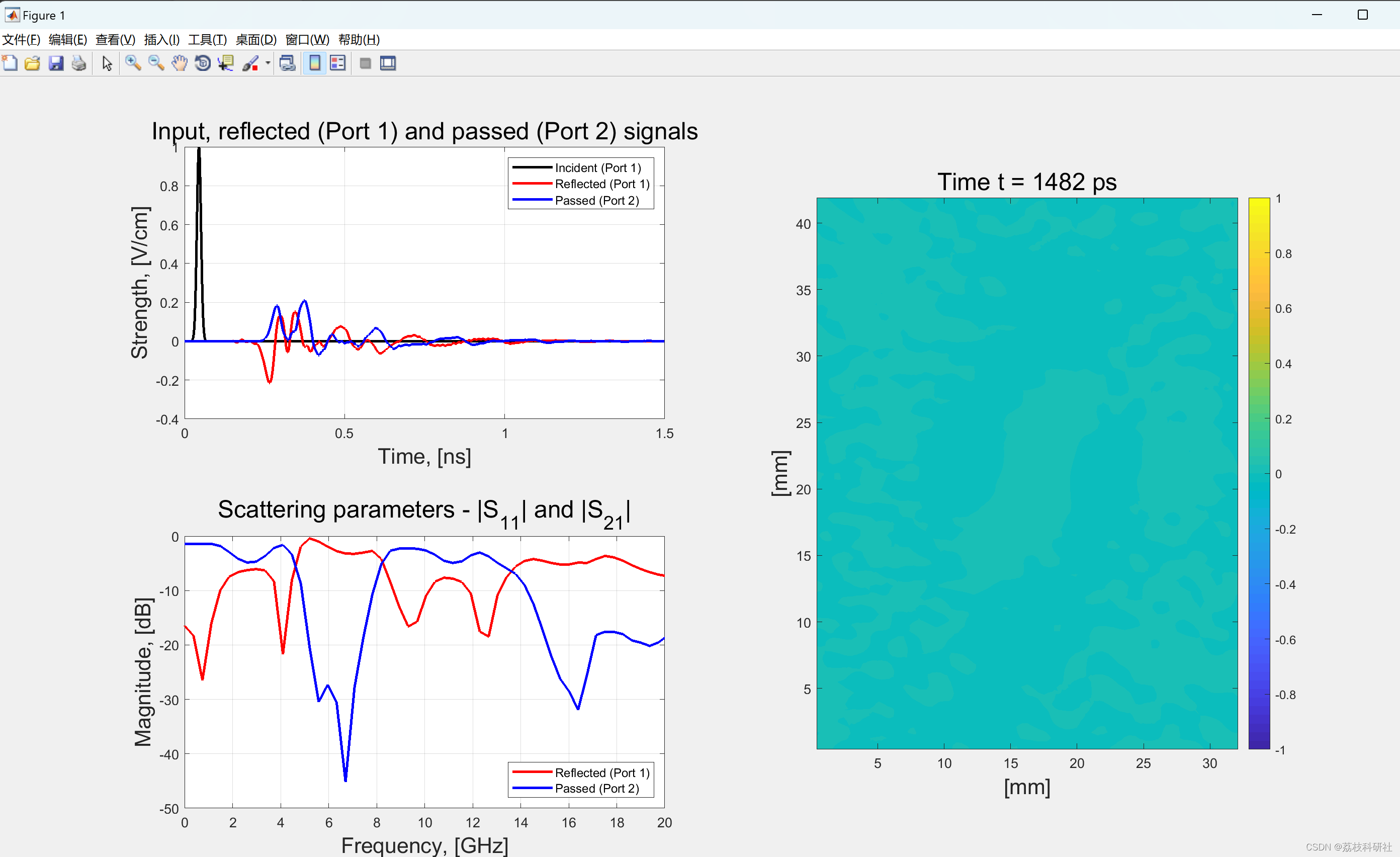Toggle the Insert Colorbar button
The width and height of the screenshot is (1400, 857).
coord(314,63)
